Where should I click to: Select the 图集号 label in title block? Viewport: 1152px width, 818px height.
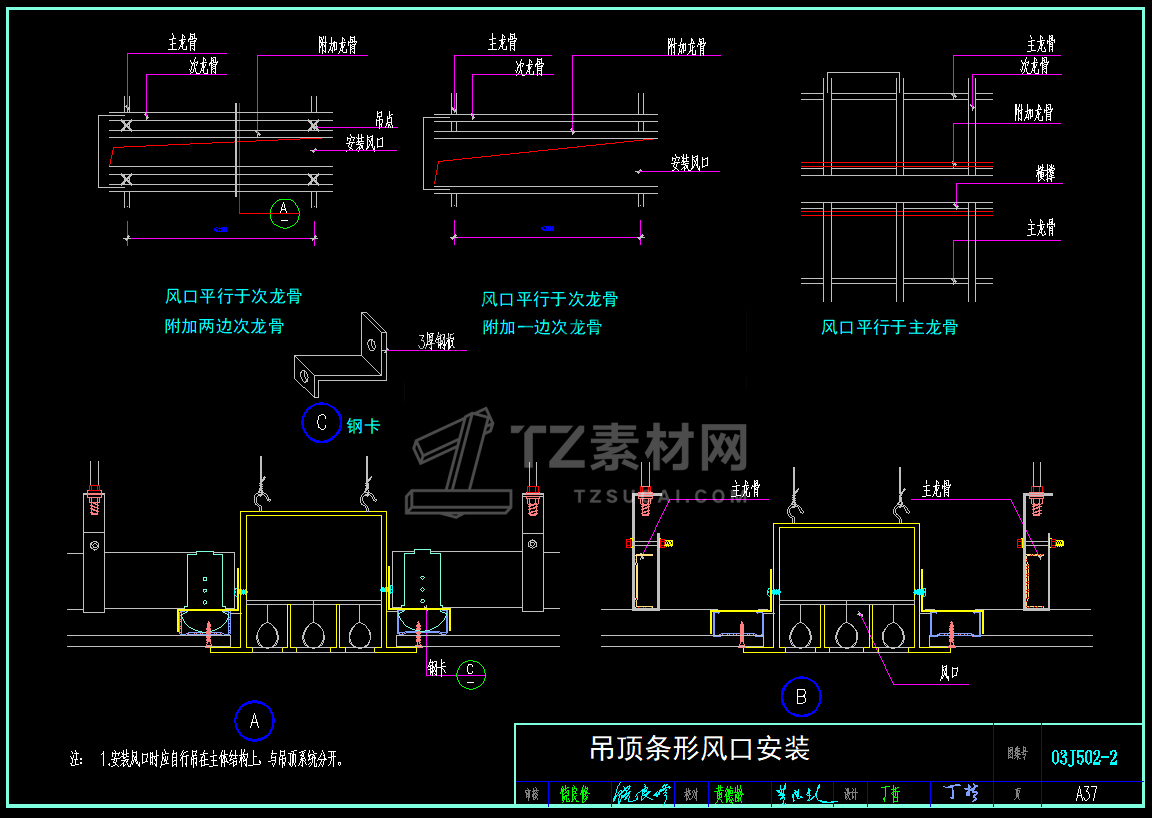pos(1018,753)
